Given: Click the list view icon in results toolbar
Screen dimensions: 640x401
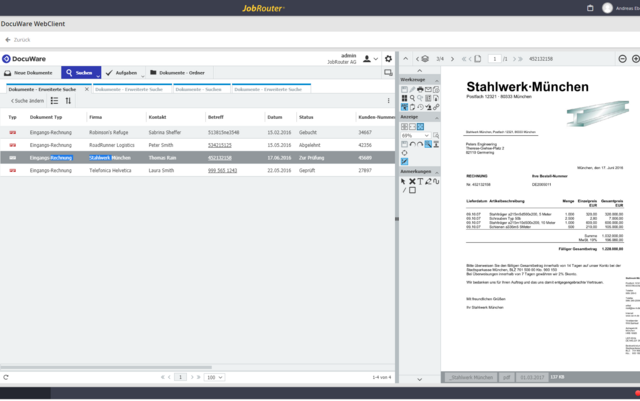Looking at the screenshot, I should point(54,101).
